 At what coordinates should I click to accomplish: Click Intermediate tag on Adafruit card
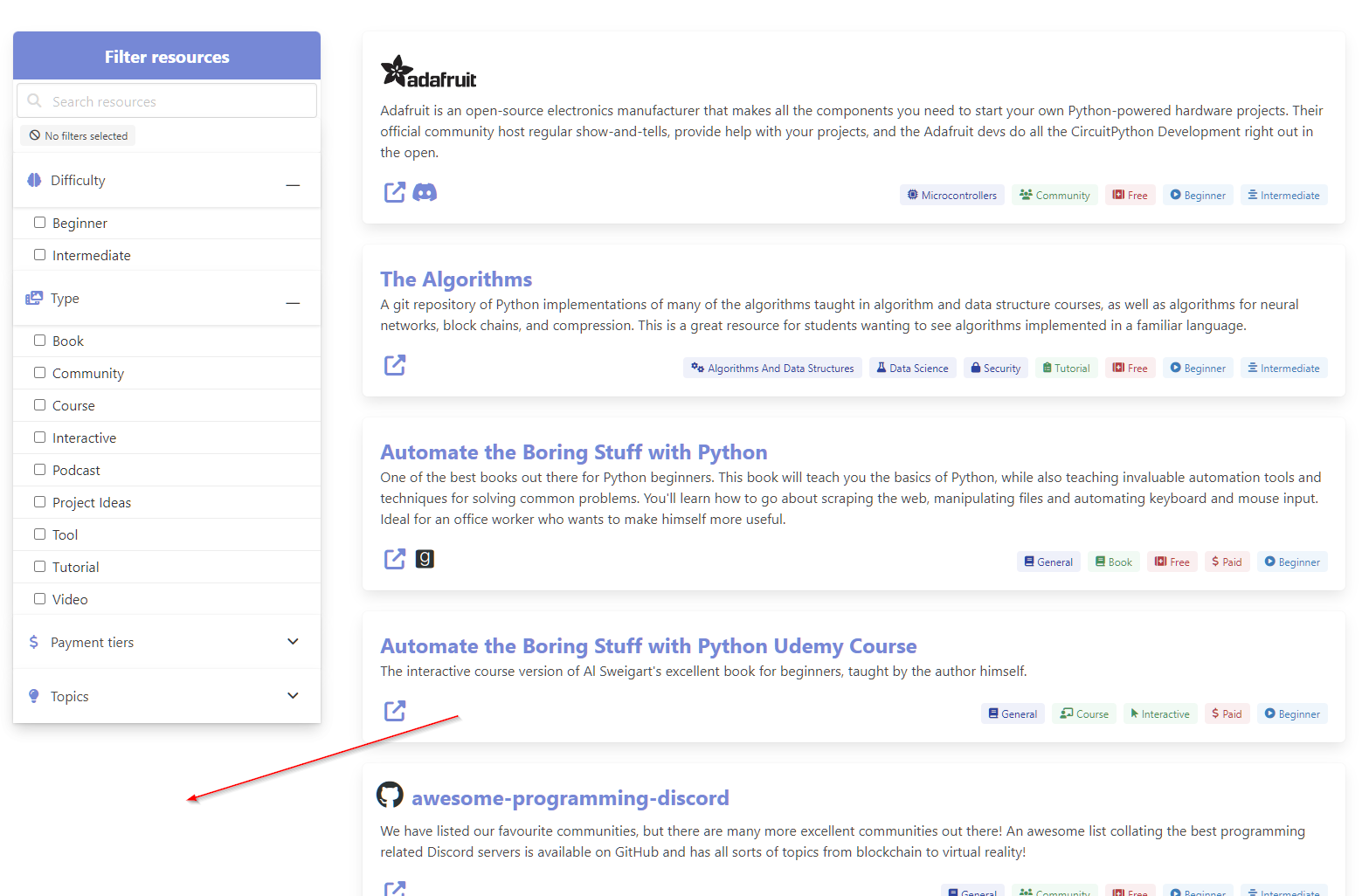1283,195
